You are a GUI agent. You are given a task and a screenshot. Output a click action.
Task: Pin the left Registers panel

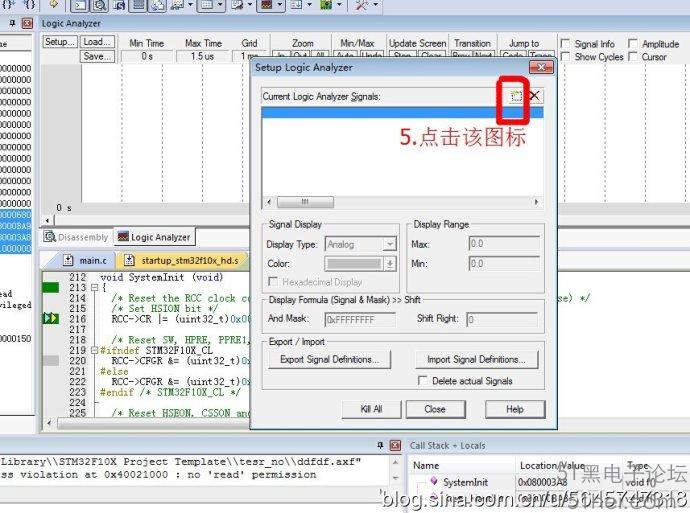[13, 23]
